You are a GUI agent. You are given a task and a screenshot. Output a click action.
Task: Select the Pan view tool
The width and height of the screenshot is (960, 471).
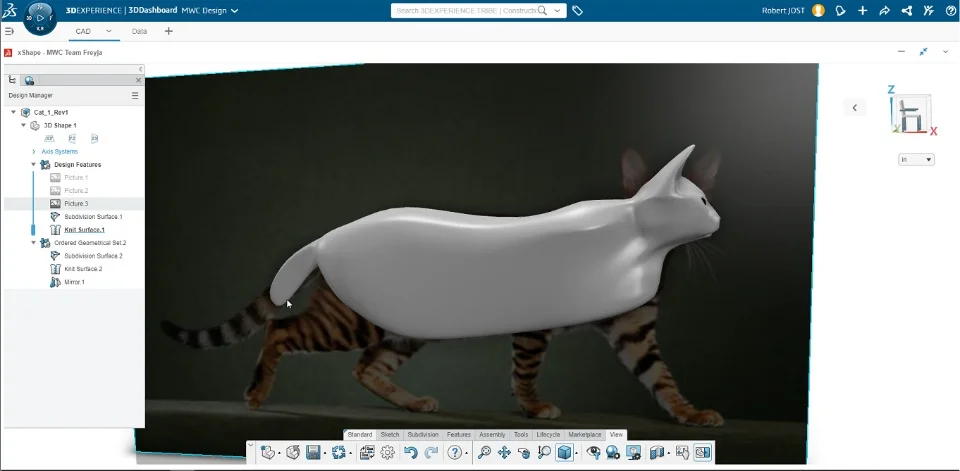[504, 453]
